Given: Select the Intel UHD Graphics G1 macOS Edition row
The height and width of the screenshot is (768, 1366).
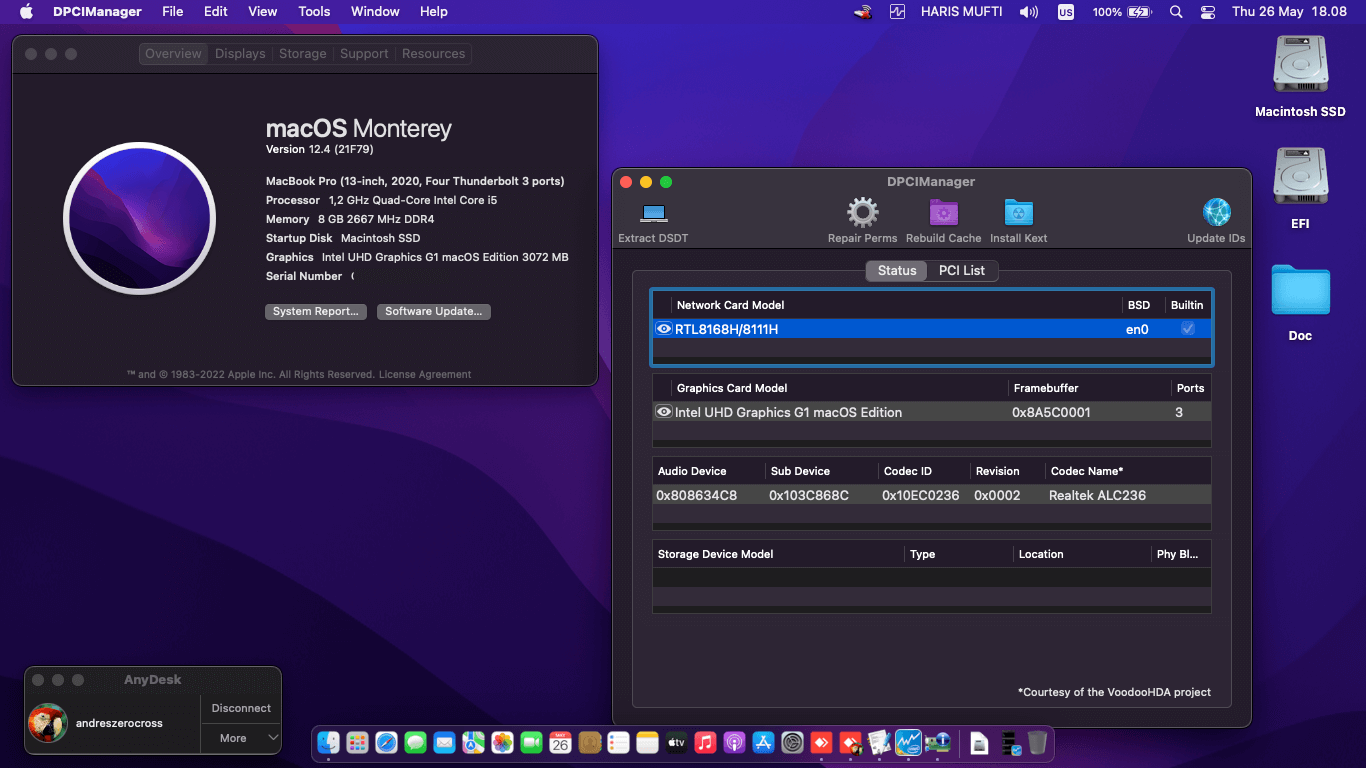Looking at the screenshot, I should click(x=932, y=412).
